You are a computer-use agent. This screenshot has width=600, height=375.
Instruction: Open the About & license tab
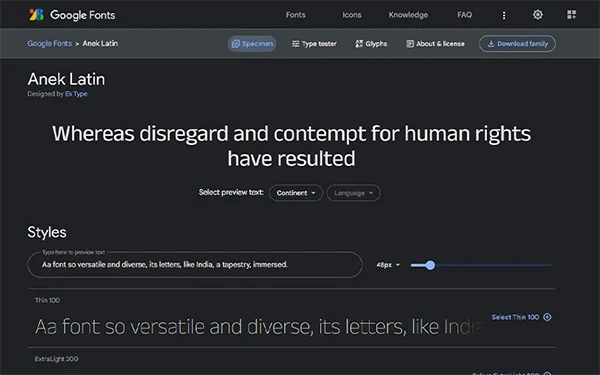tap(435, 44)
